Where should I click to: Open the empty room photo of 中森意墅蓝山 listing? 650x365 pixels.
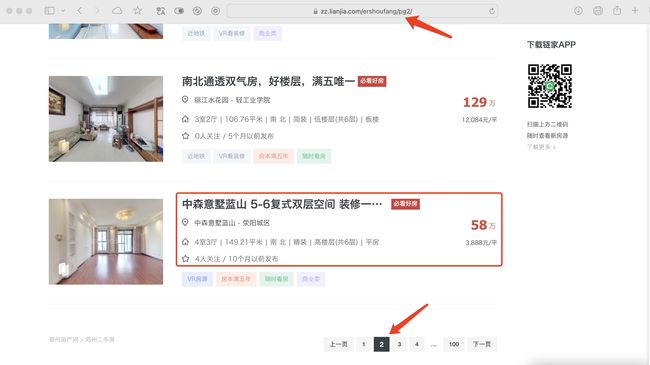coord(106,241)
